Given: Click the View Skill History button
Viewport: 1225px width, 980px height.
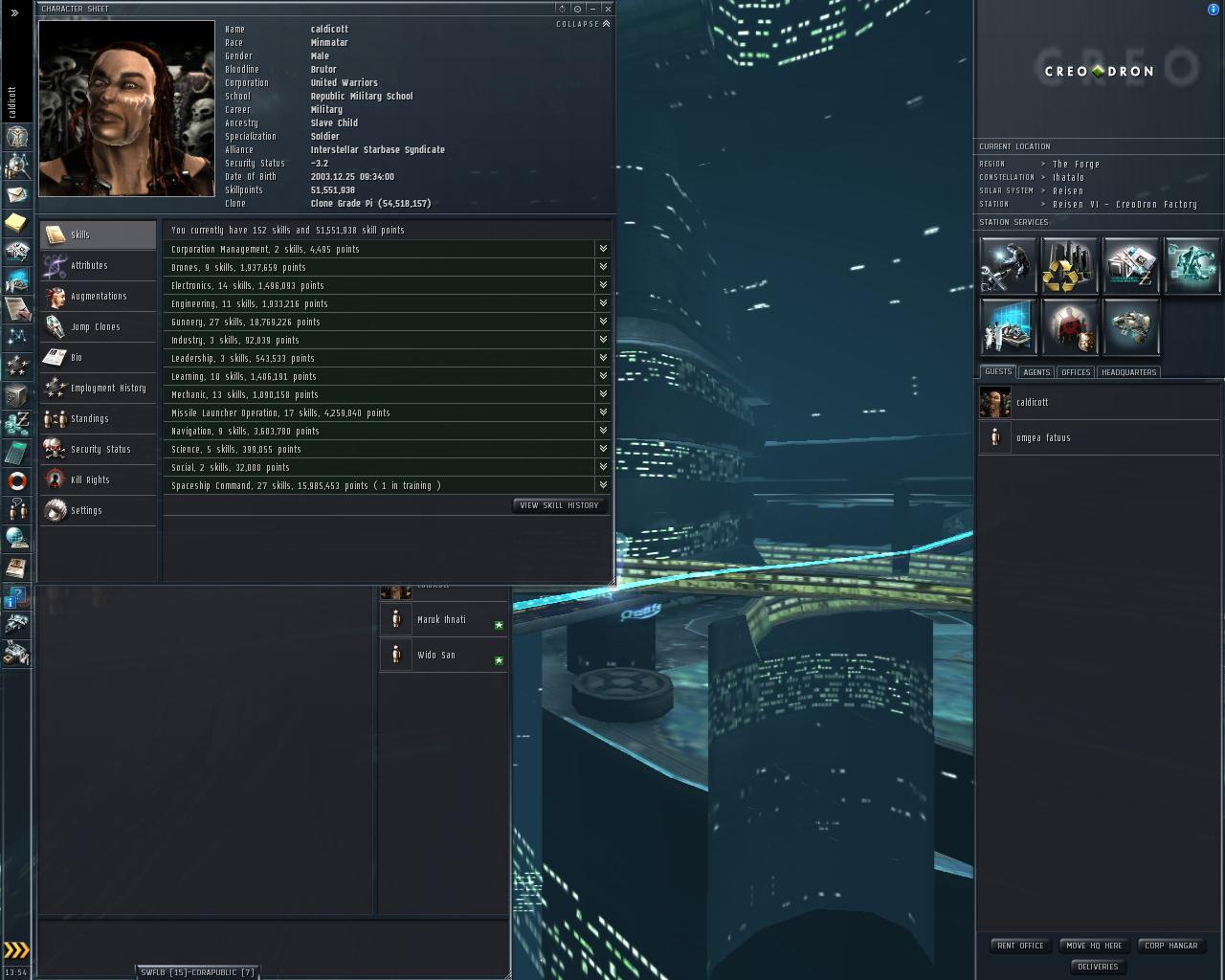Looking at the screenshot, I should click(559, 505).
